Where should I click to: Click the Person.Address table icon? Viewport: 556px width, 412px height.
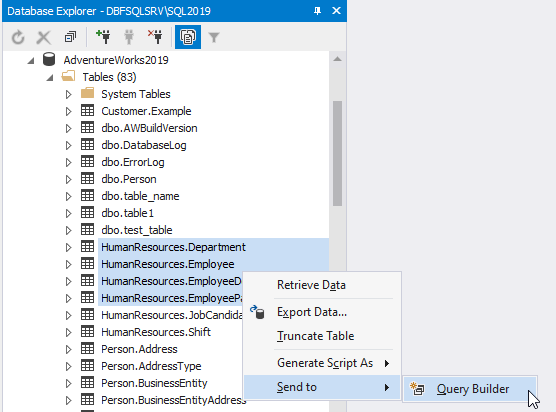(87, 349)
